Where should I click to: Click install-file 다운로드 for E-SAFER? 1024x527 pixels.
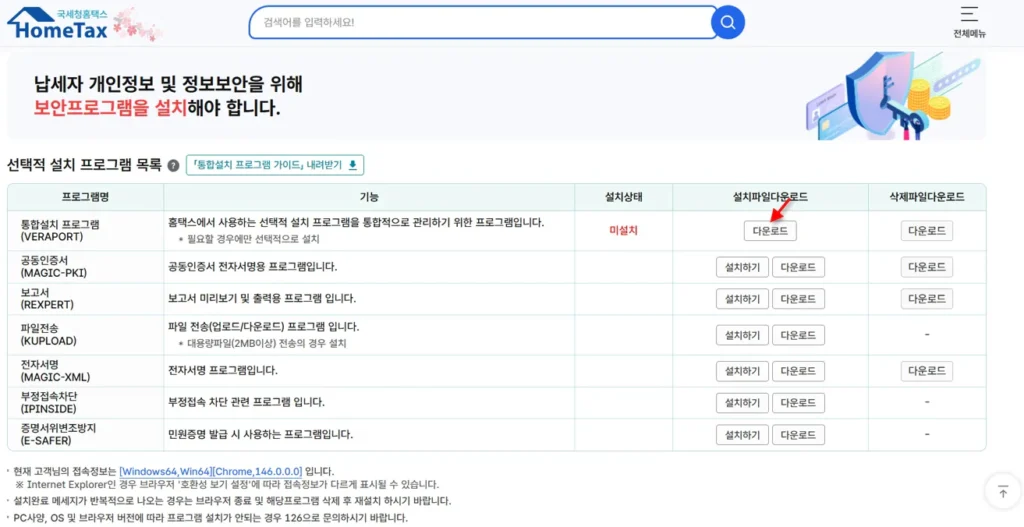pyautogui.click(x=798, y=435)
